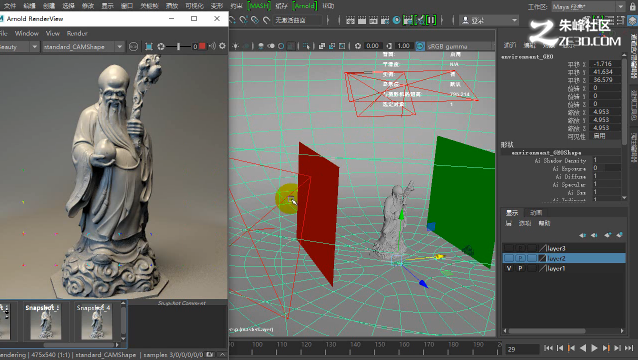Open the View menu in Arnold RenderView
This screenshot has width=638, height=360.
[x=52, y=33]
